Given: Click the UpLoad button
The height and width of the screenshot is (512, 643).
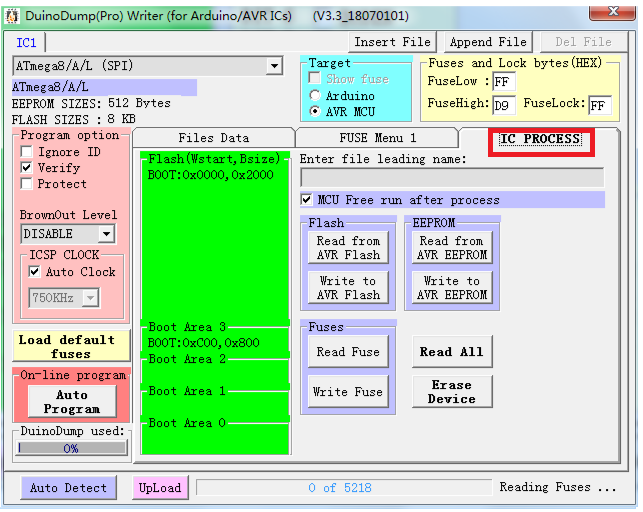Looking at the screenshot, I should (x=160, y=488).
